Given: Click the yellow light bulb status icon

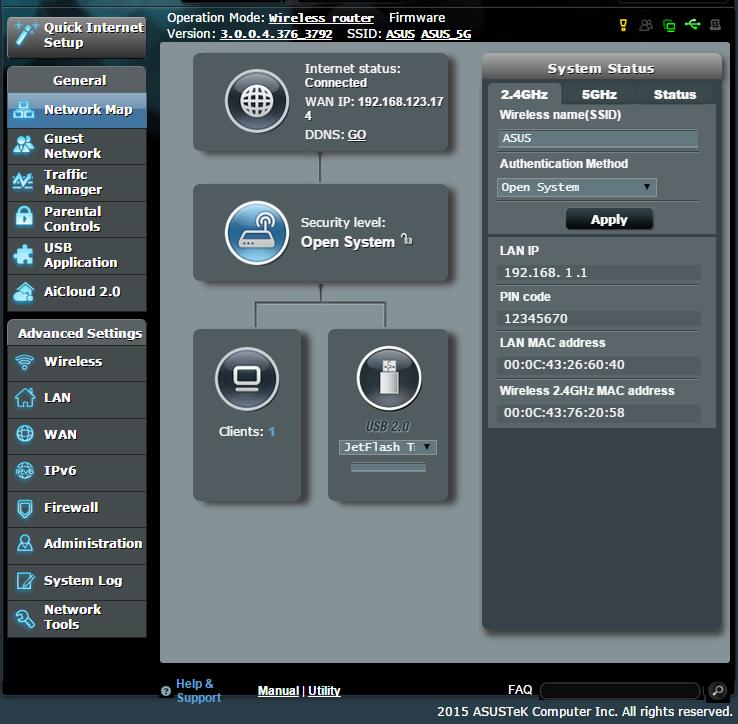Looking at the screenshot, I should pyautogui.click(x=623, y=24).
